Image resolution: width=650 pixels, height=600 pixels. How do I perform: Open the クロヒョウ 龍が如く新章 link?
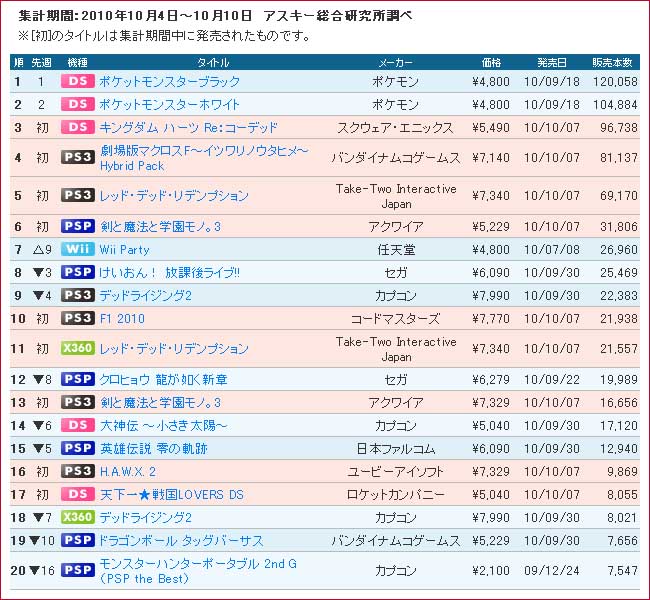[163, 379]
